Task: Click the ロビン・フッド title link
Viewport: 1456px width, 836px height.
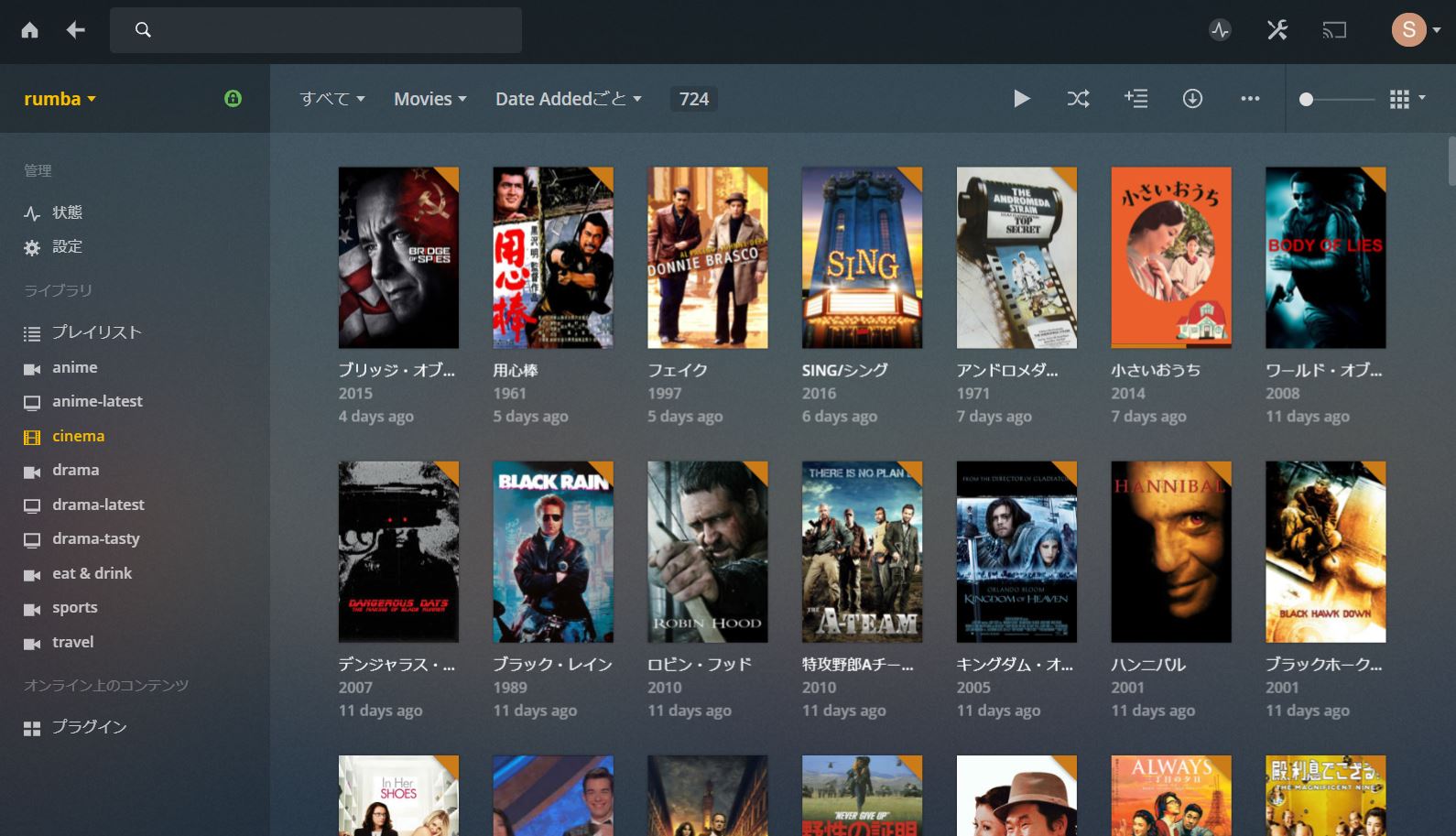Action: (x=700, y=664)
